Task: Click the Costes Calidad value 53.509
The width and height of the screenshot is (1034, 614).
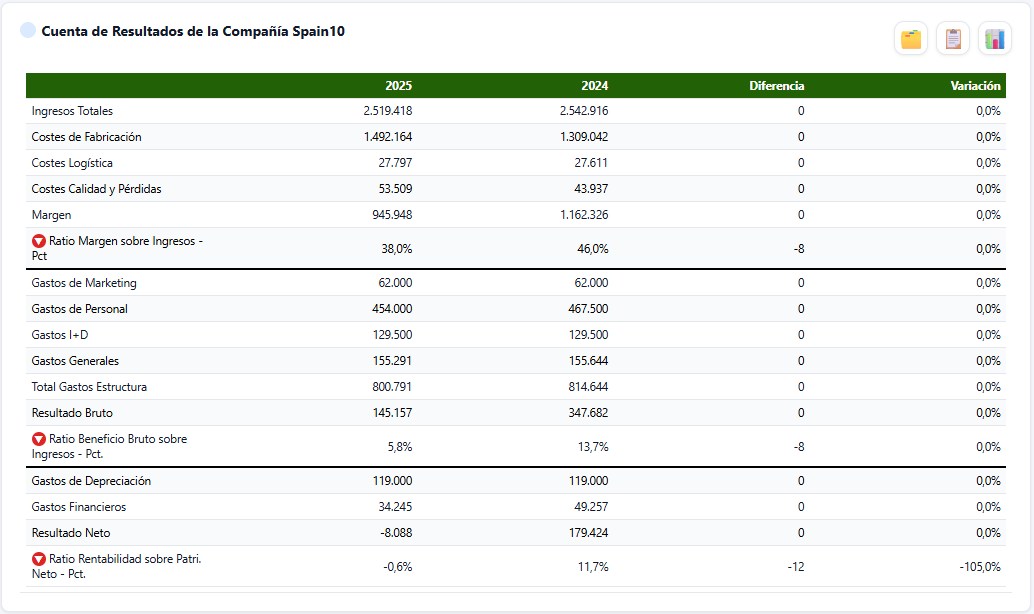Action: click(395, 189)
